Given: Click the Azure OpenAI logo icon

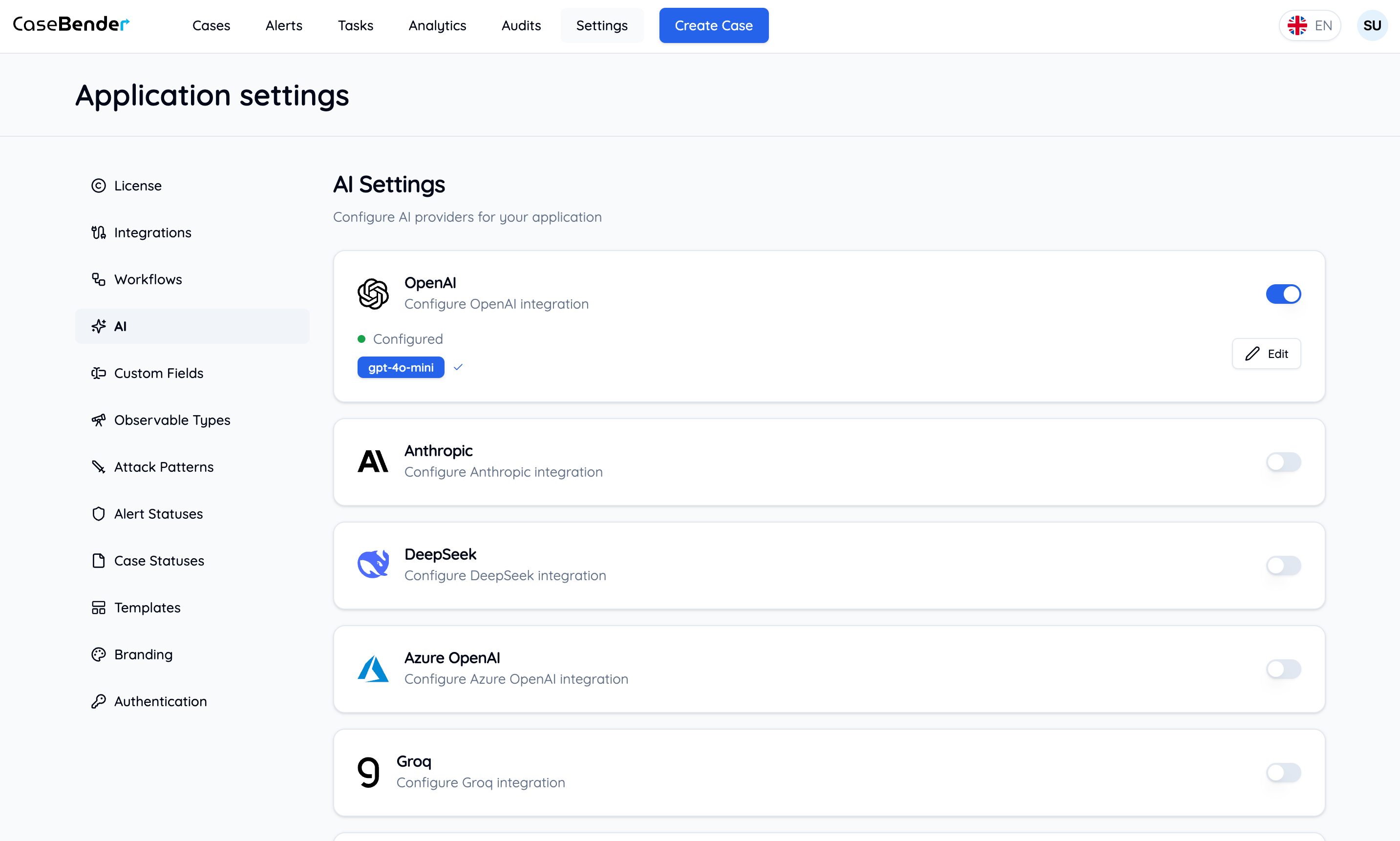Looking at the screenshot, I should 373,669.
